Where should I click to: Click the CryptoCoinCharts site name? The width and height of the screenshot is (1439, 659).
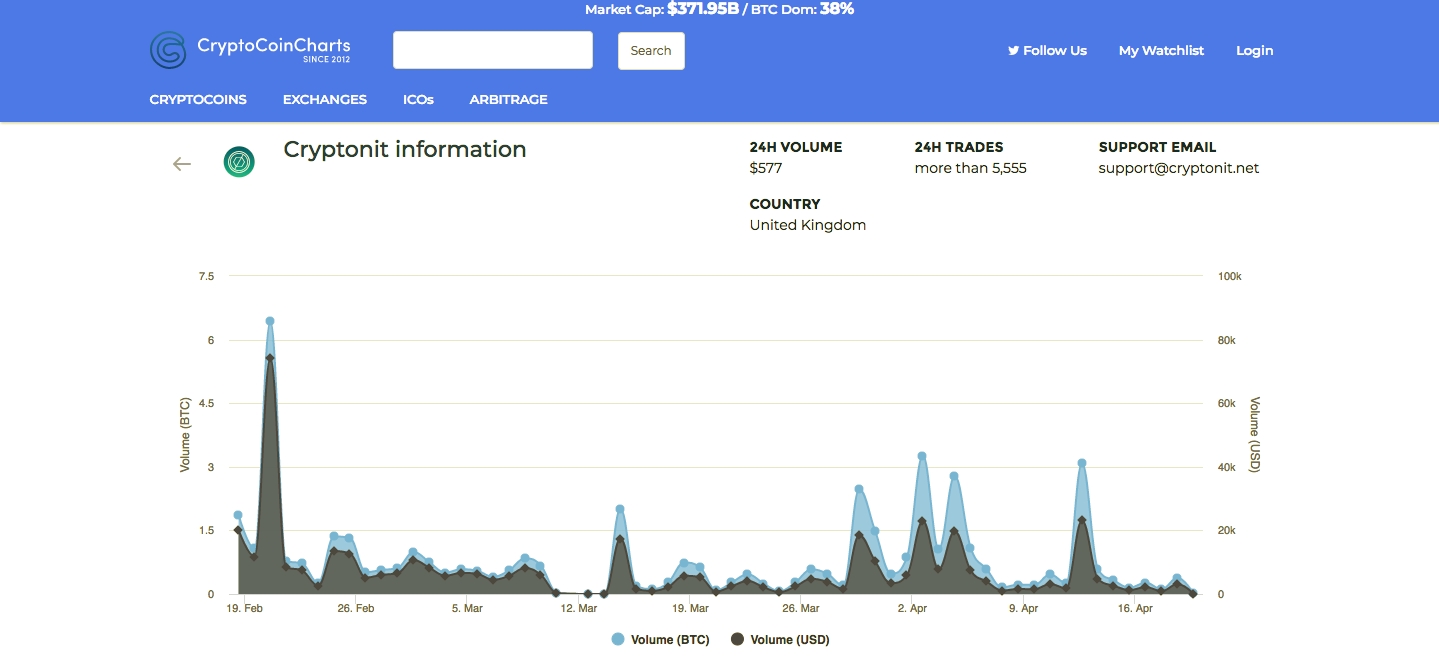(x=274, y=45)
